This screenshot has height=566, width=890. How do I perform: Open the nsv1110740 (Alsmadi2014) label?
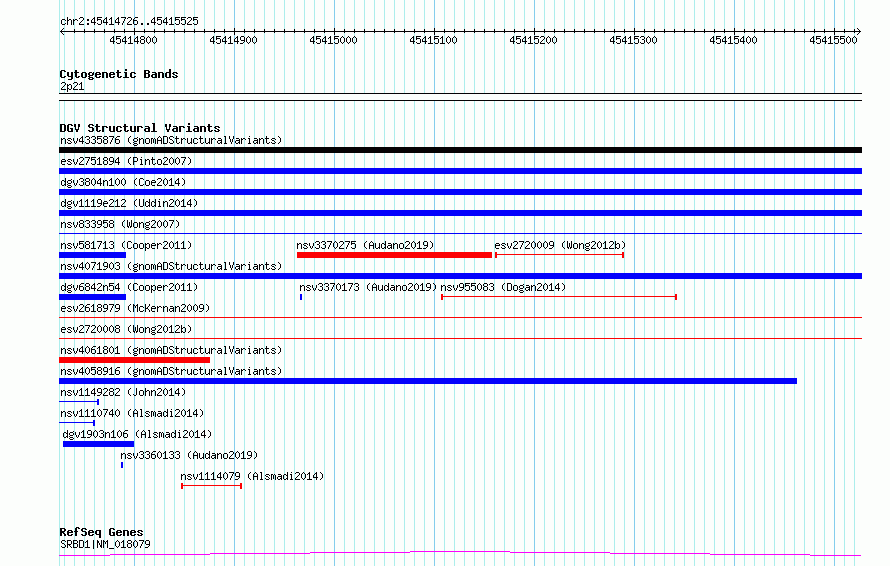(132, 413)
